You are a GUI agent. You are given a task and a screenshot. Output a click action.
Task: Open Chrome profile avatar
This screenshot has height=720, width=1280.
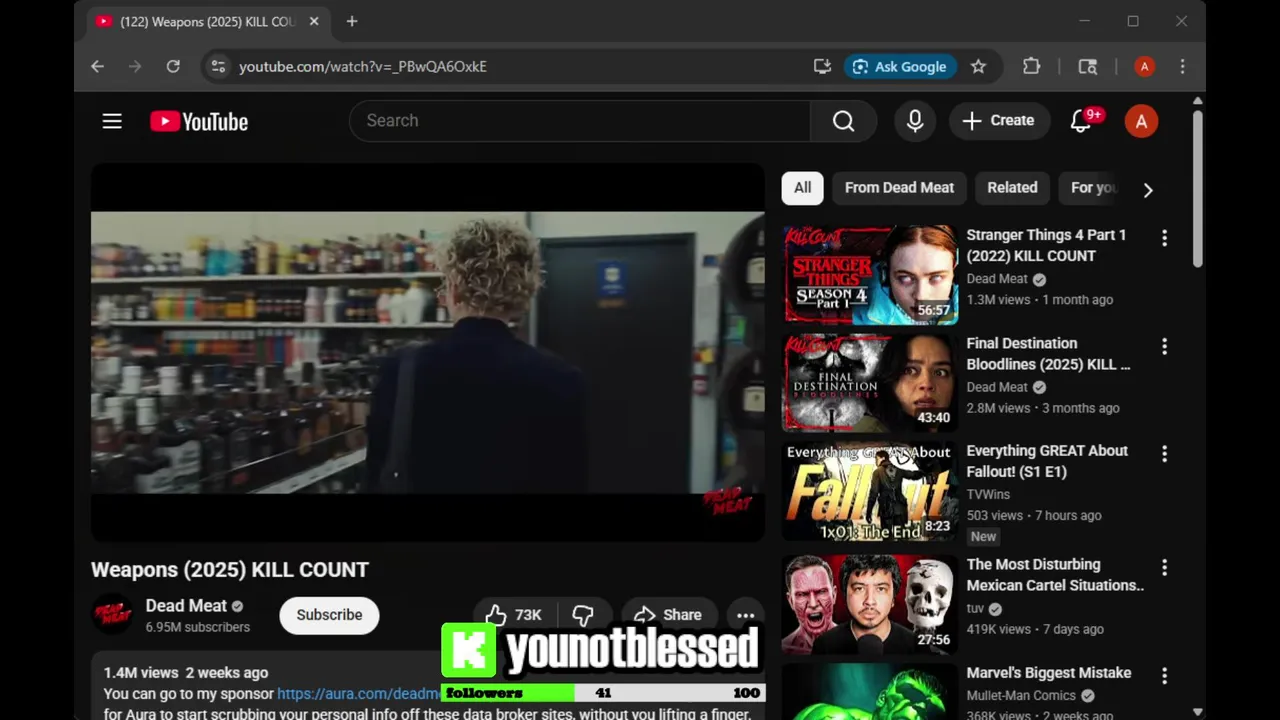click(x=1144, y=66)
